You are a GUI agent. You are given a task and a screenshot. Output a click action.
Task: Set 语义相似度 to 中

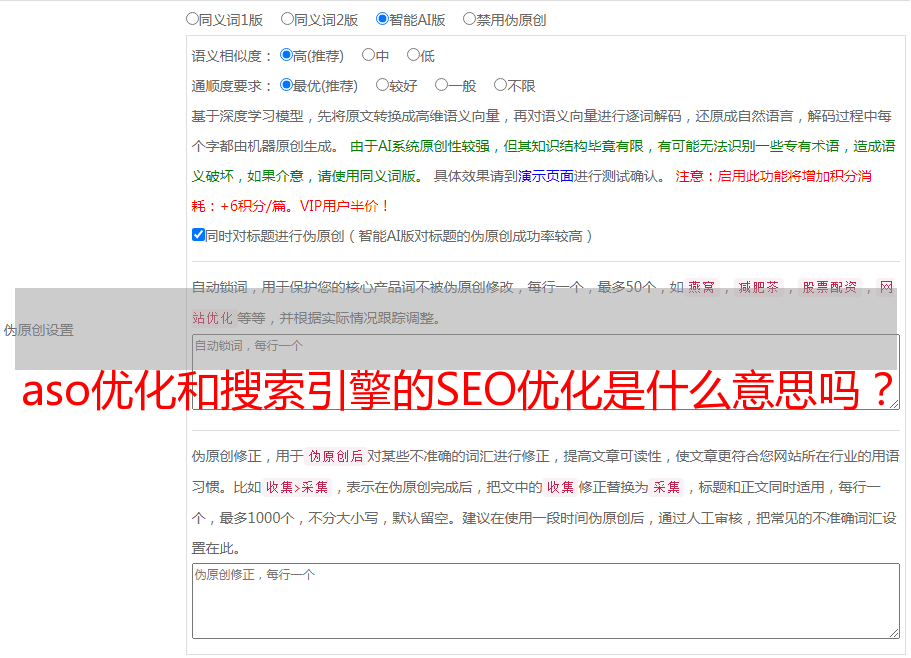[368, 55]
